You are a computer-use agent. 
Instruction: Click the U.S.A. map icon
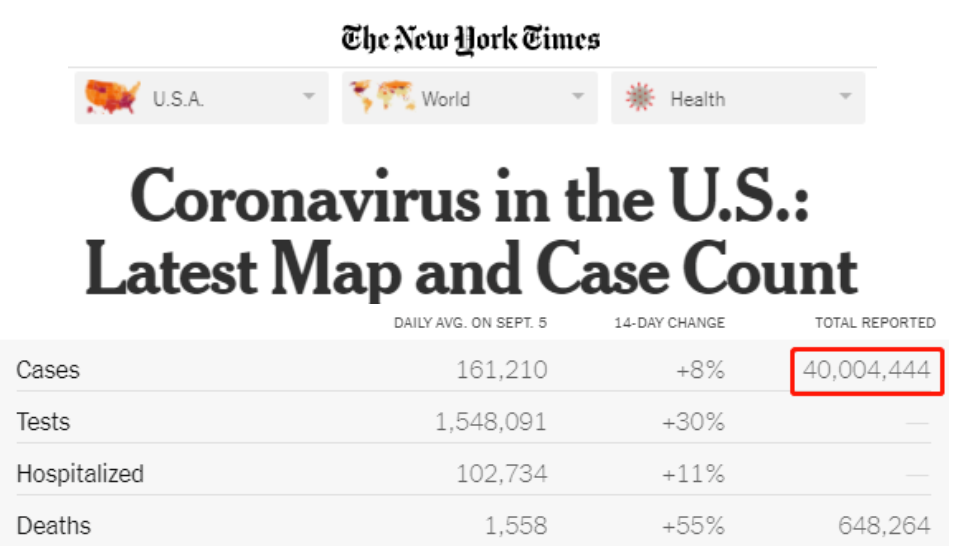(x=112, y=97)
